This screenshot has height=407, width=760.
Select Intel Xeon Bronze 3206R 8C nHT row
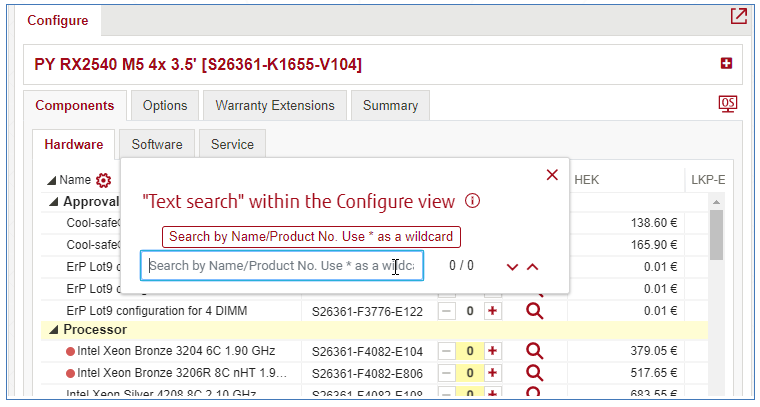pyautogui.click(x=182, y=373)
